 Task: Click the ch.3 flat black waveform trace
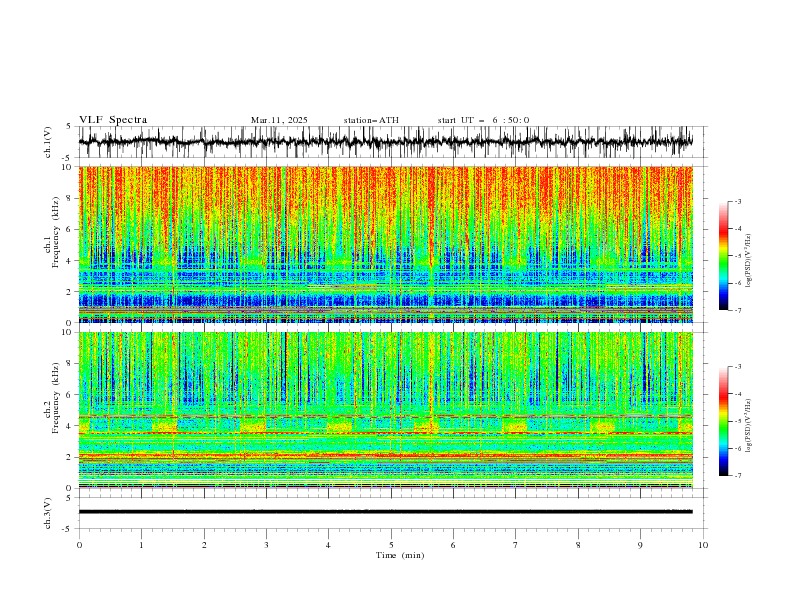385,512
